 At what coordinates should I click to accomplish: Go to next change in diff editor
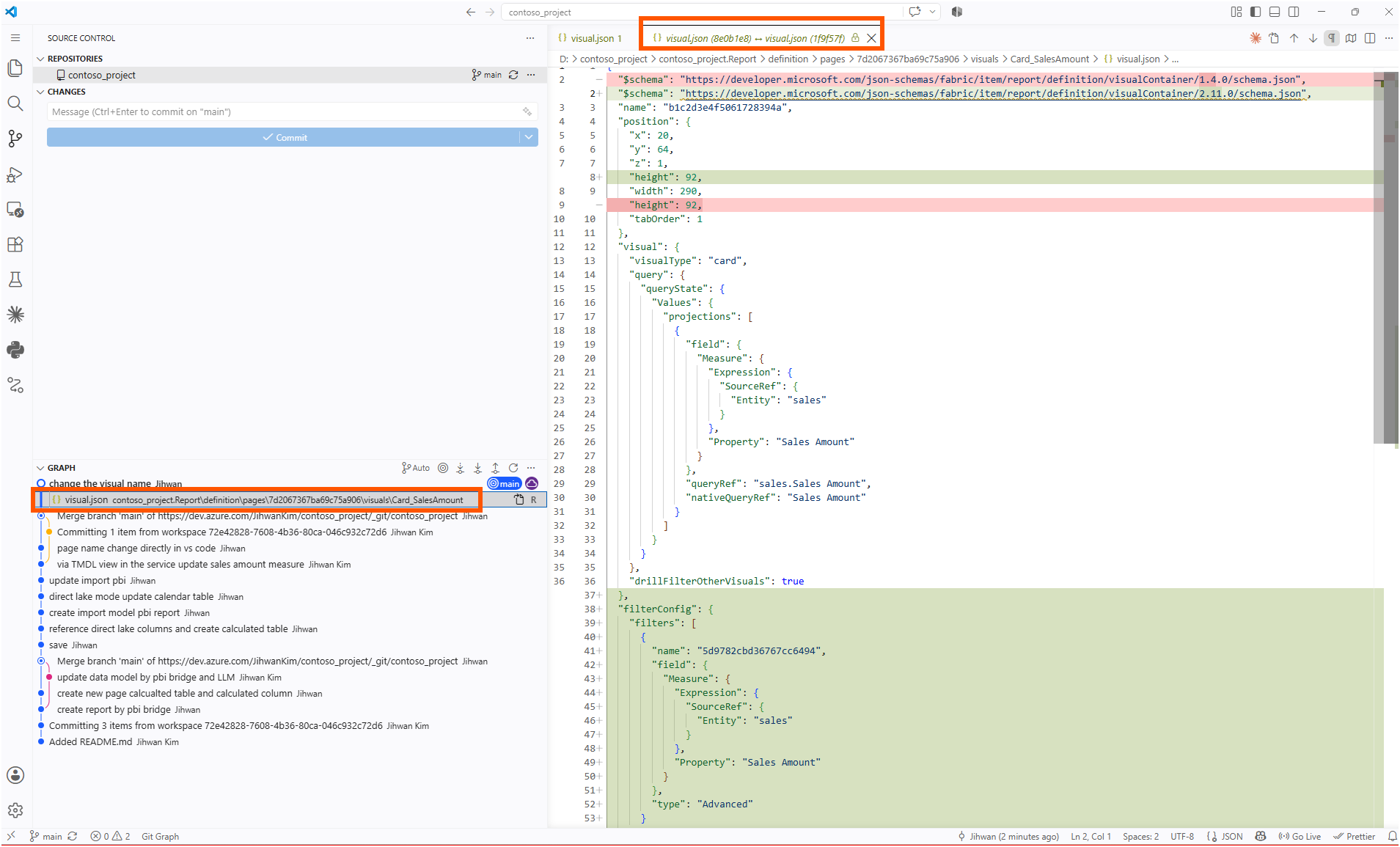[x=1313, y=38]
